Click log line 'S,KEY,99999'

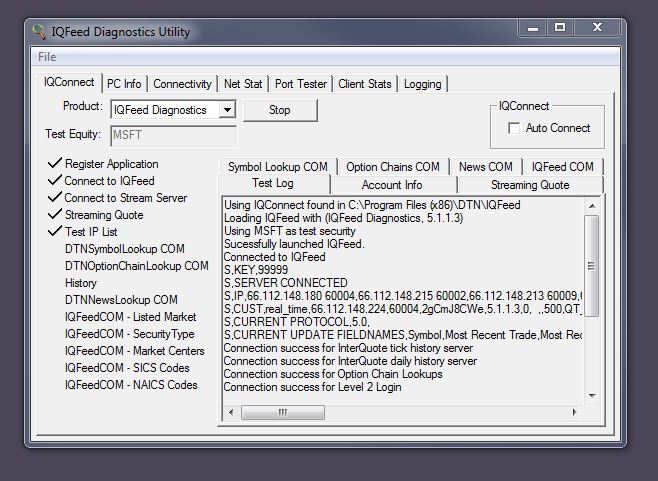click(x=256, y=270)
